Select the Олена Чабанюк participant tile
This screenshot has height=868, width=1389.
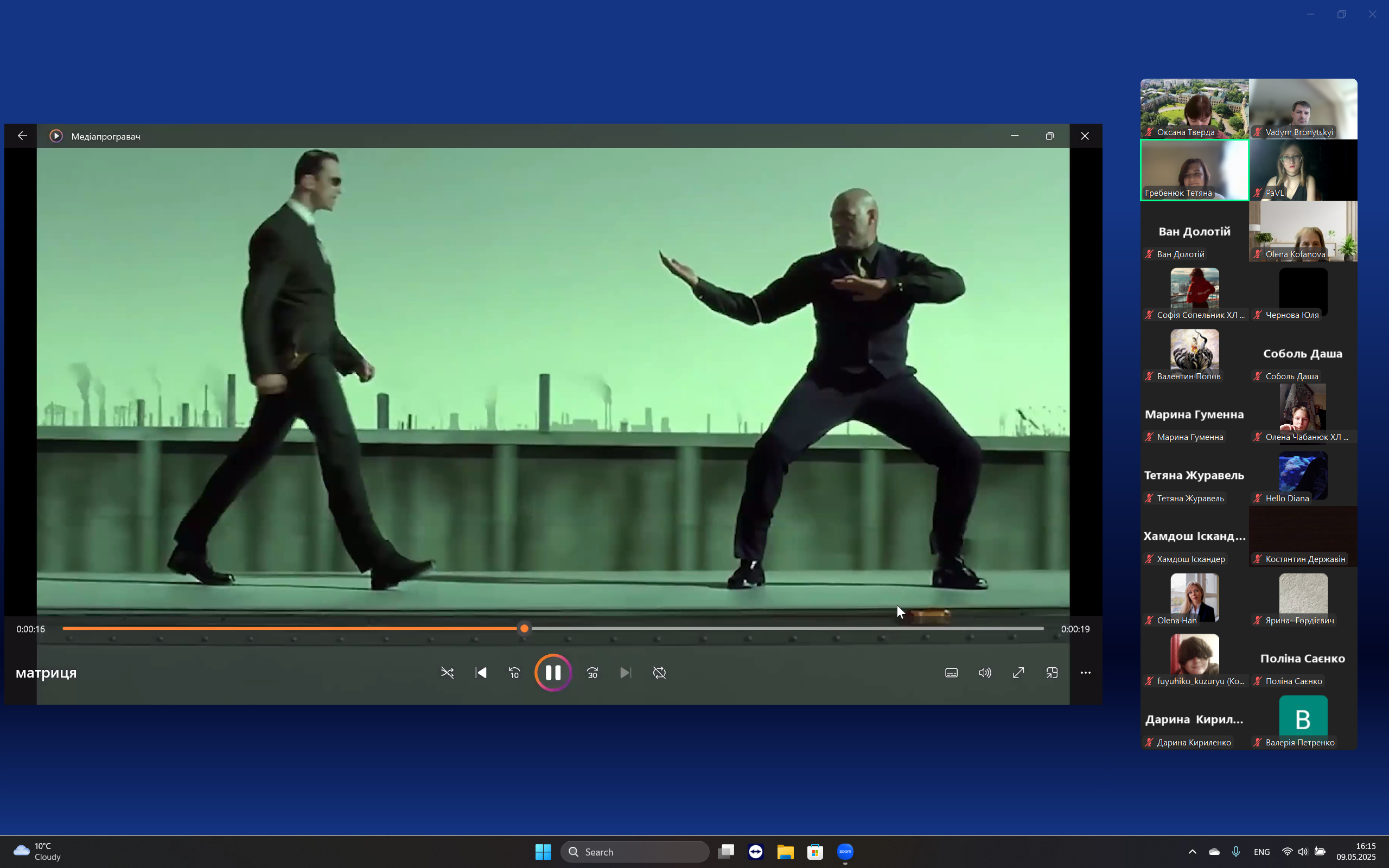[x=1303, y=414]
